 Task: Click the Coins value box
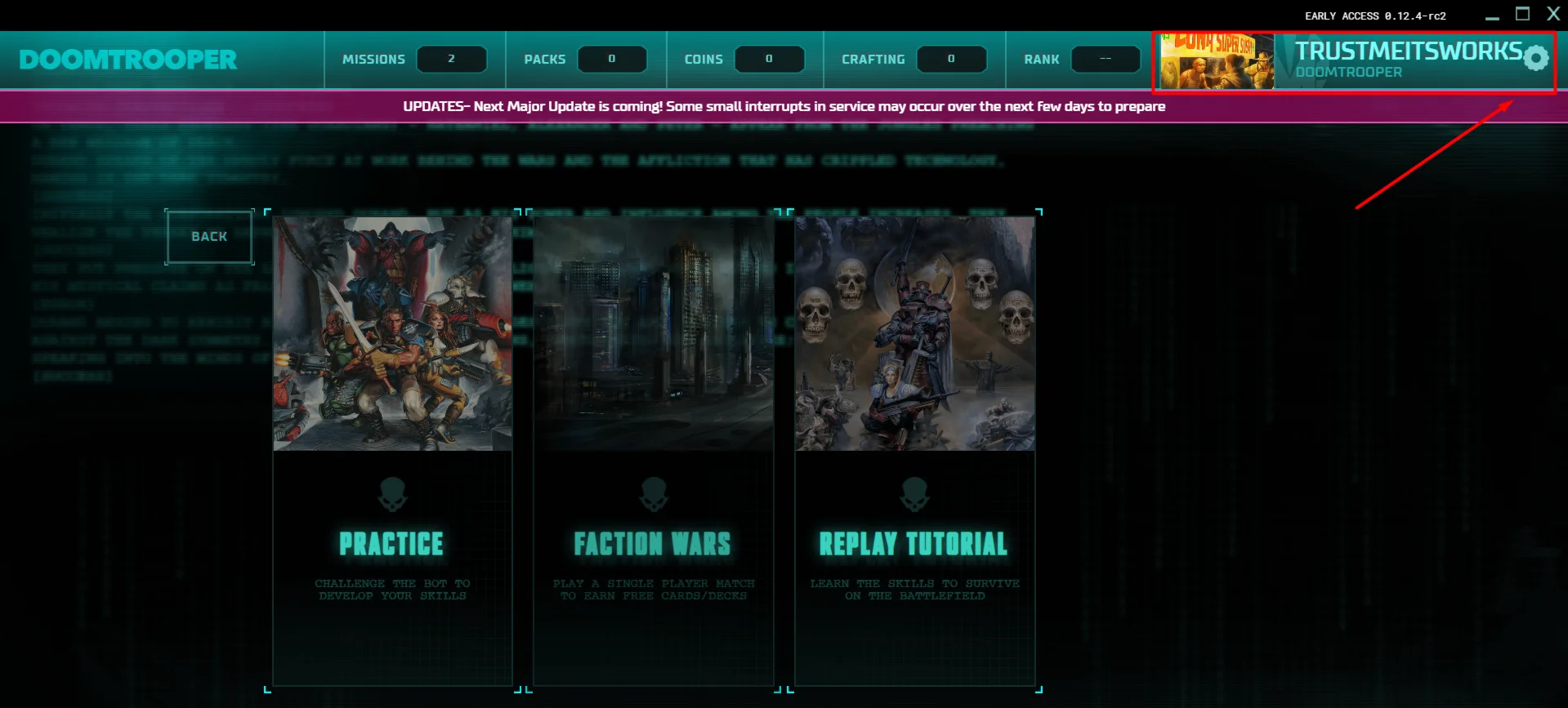pos(769,59)
